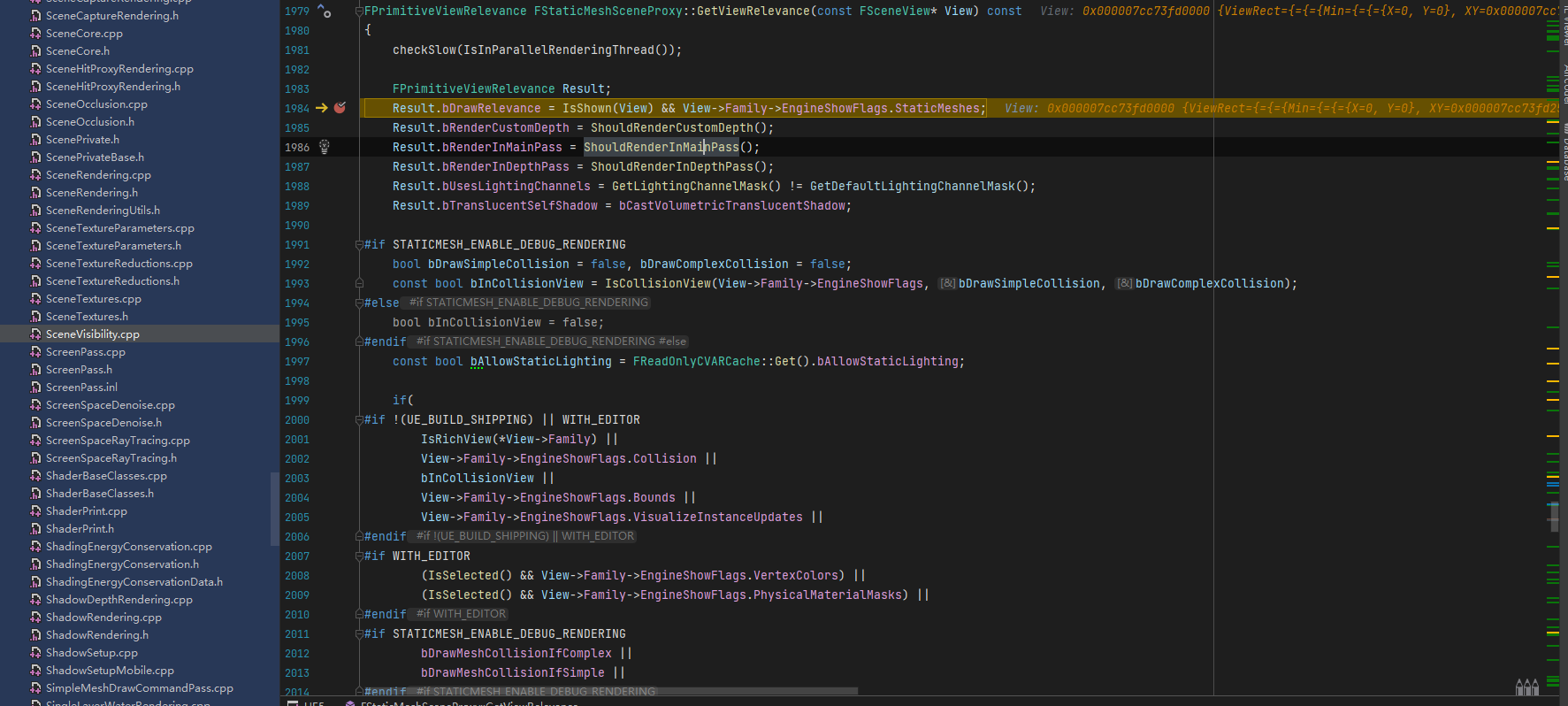The image size is (1568, 706).
Task: Click the file icon beside ShadowSetup.cpp
Action: click(x=35, y=653)
